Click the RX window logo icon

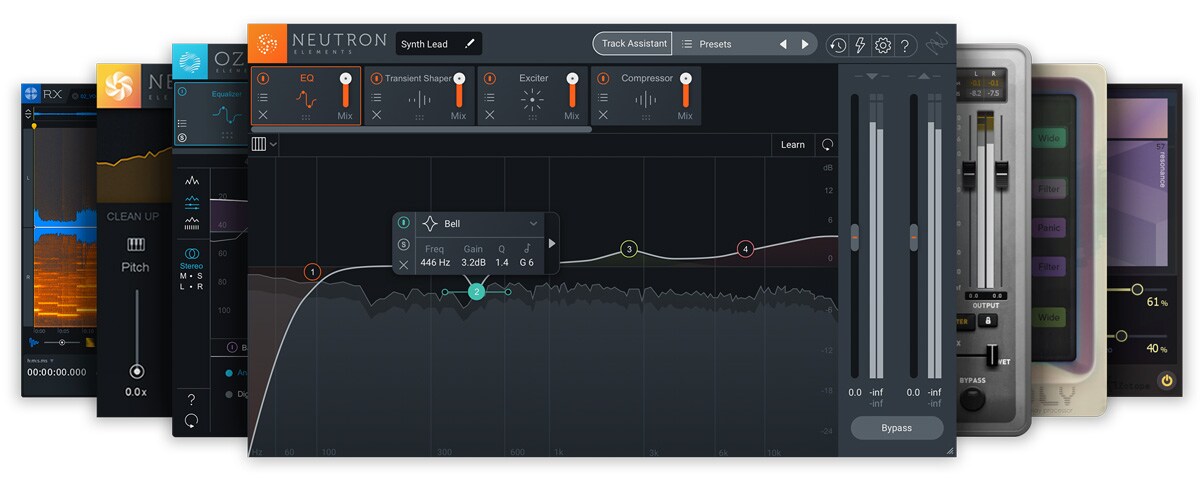pyautogui.click(x=31, y=95)
